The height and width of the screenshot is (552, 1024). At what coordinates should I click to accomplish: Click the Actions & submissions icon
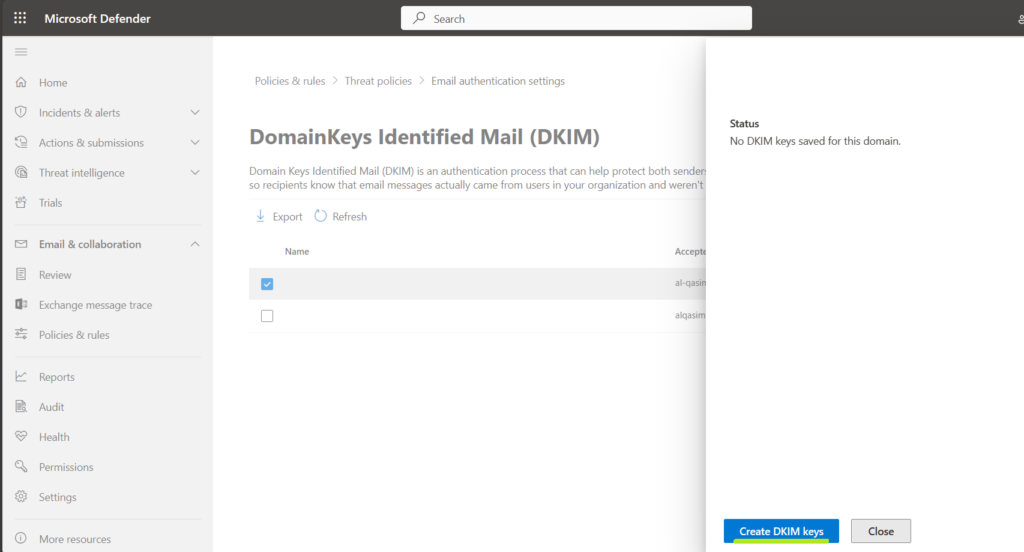point(21,142)
